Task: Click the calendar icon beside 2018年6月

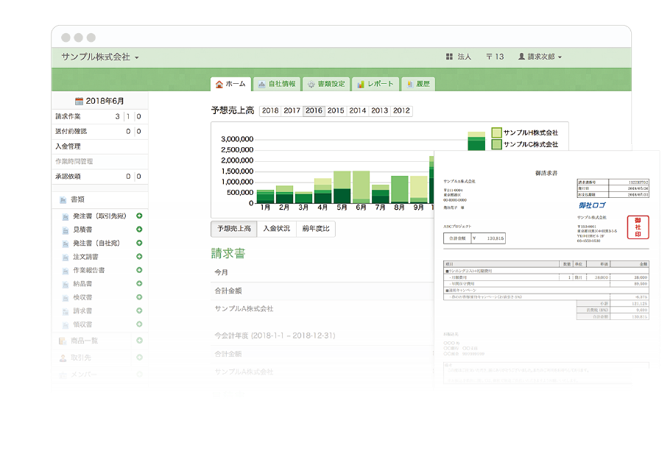Action: tap(79, 102)
